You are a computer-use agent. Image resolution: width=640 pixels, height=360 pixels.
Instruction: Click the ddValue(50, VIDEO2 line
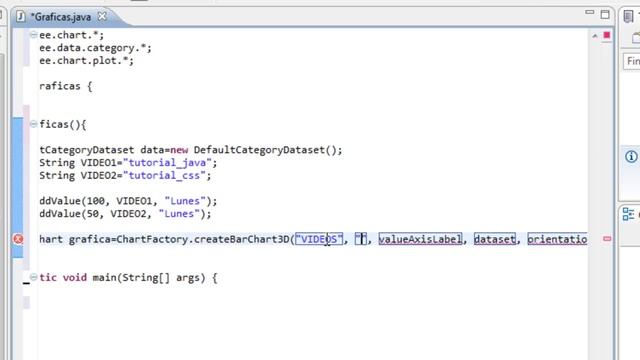[x=125, y=214]
